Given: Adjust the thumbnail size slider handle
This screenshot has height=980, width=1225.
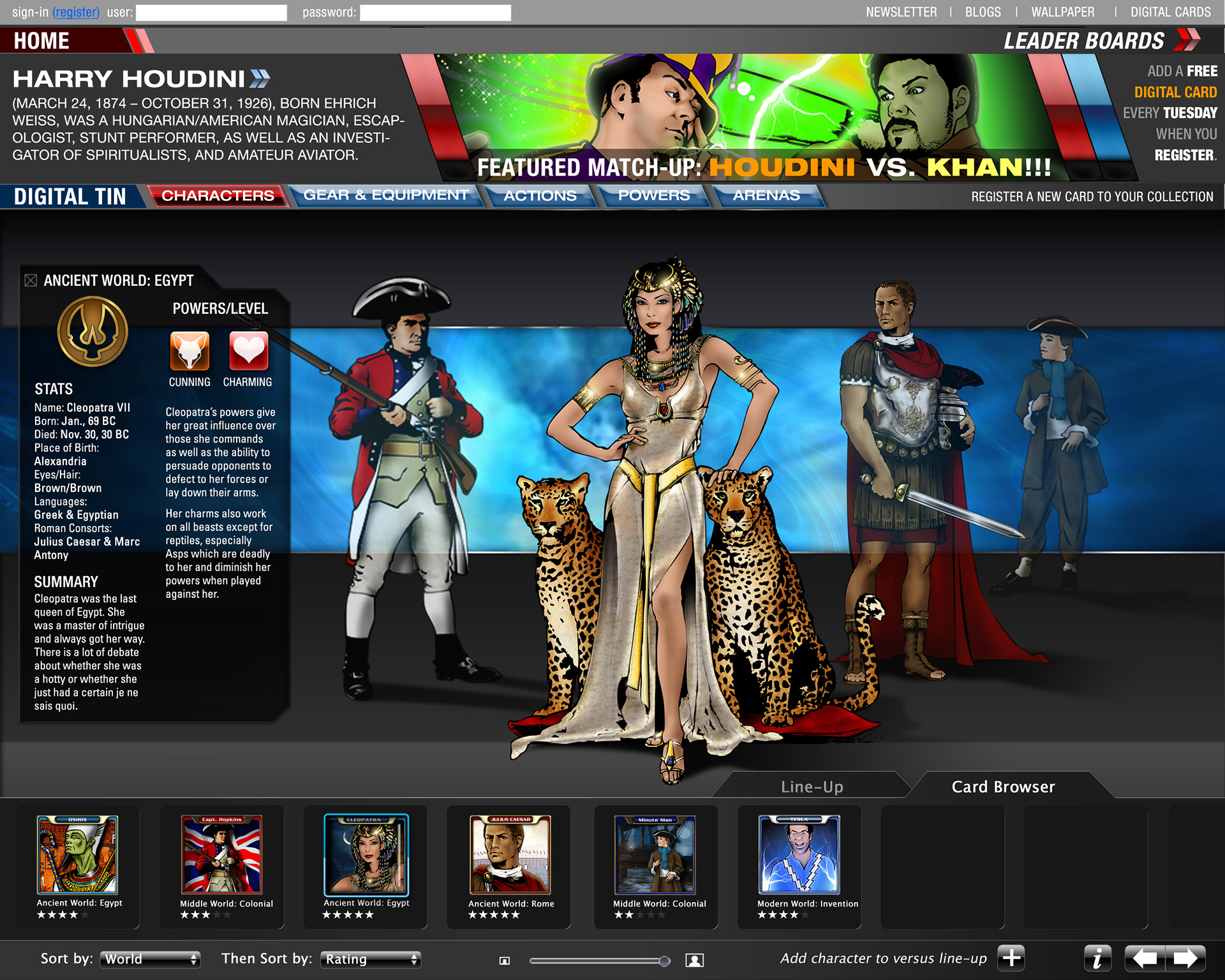Looking at the screenshot, I should 664,960.
